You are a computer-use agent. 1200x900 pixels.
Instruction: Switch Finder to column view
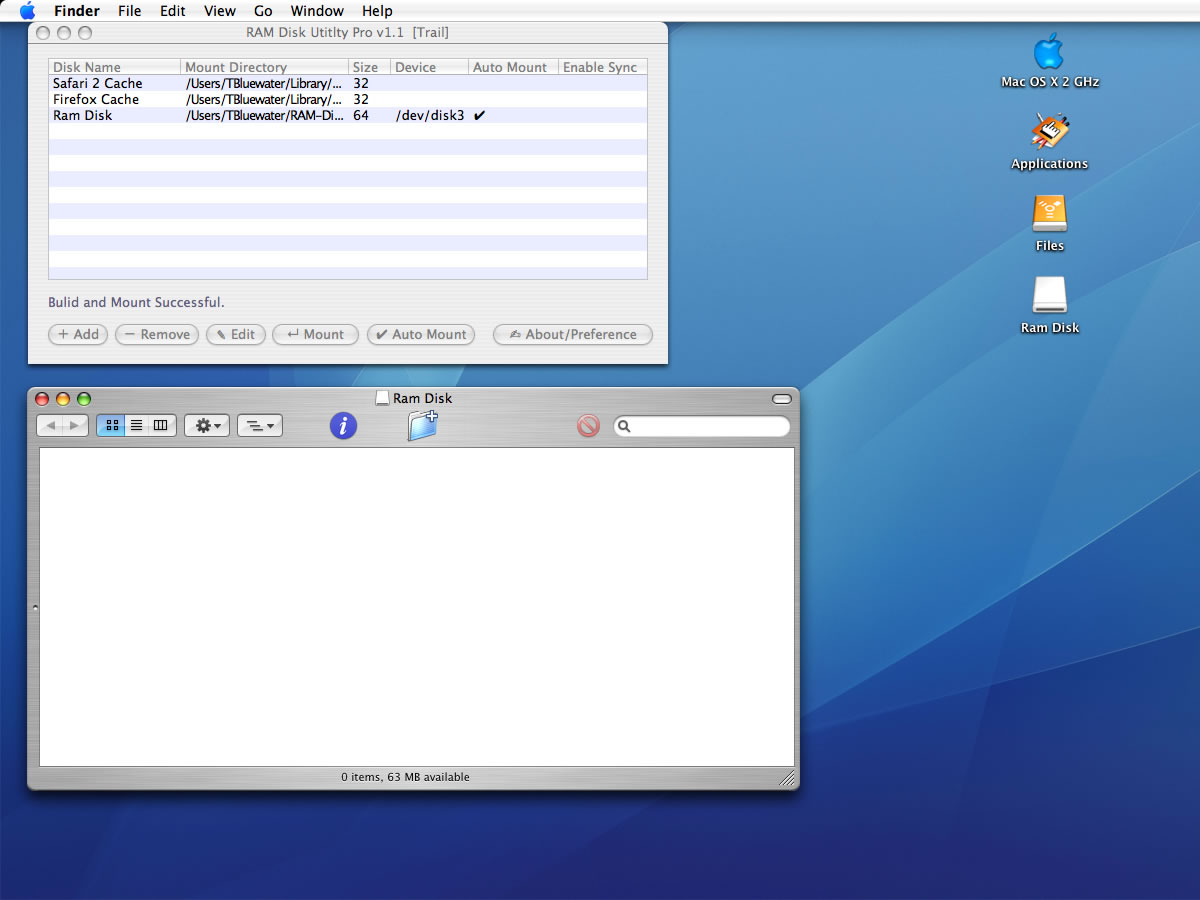[161, 426]
